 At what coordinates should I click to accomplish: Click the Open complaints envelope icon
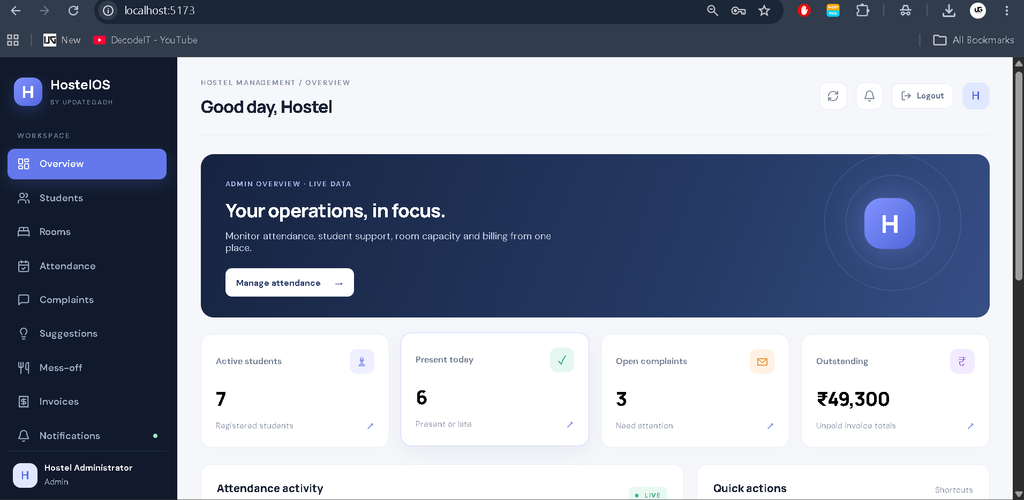[762, 361]
